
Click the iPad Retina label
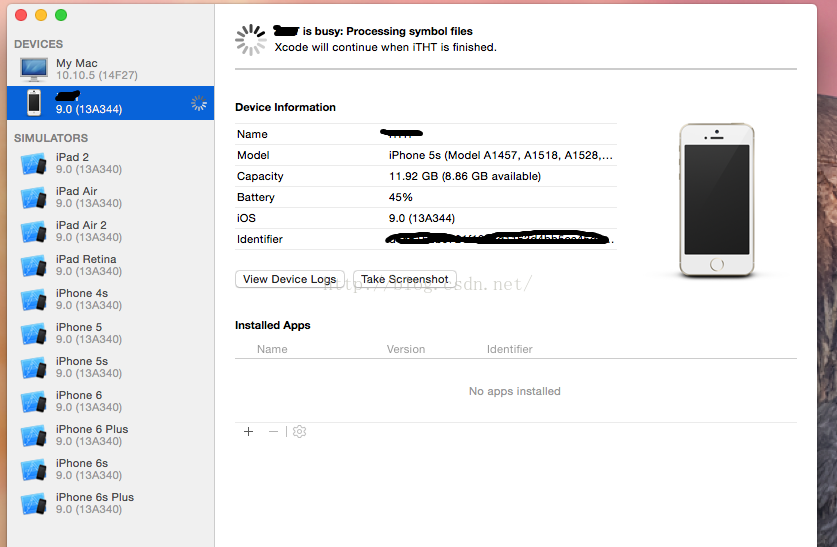pyautogui.click(x=86, y=259)
